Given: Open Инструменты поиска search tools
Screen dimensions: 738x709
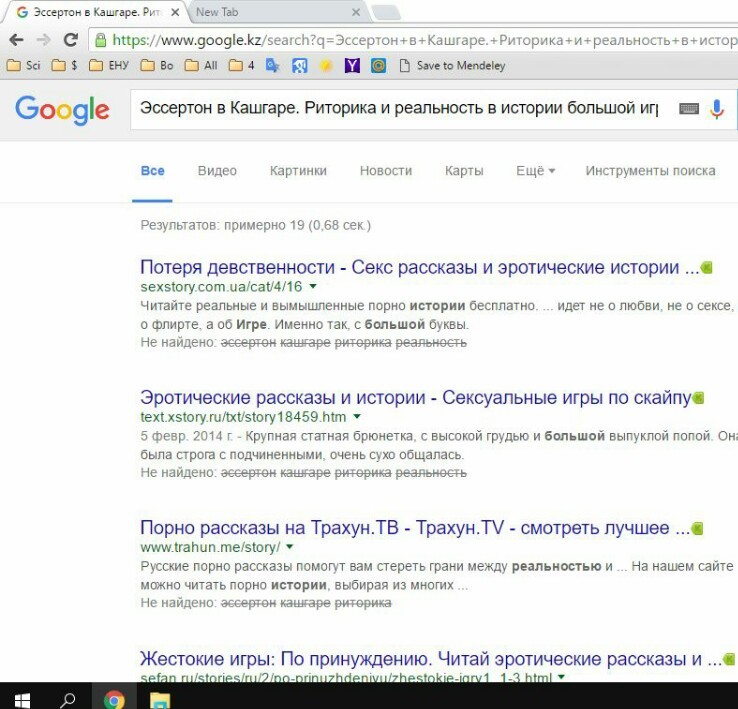Looking at the screenshot, I should 650,171.
